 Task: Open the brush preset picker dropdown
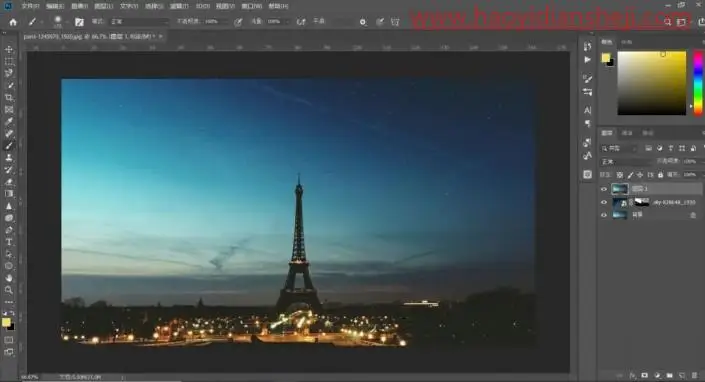[x=59, y=21]
